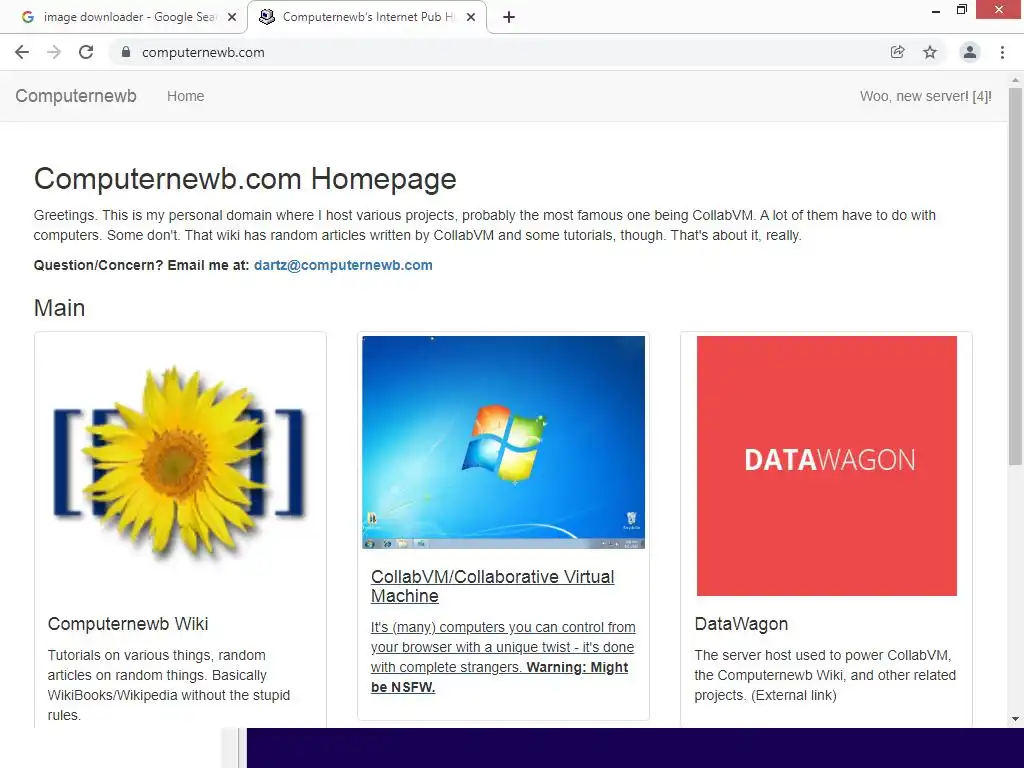Go back to the previous page
Screen dimensions: 1024x768
(x=22, y=52)
